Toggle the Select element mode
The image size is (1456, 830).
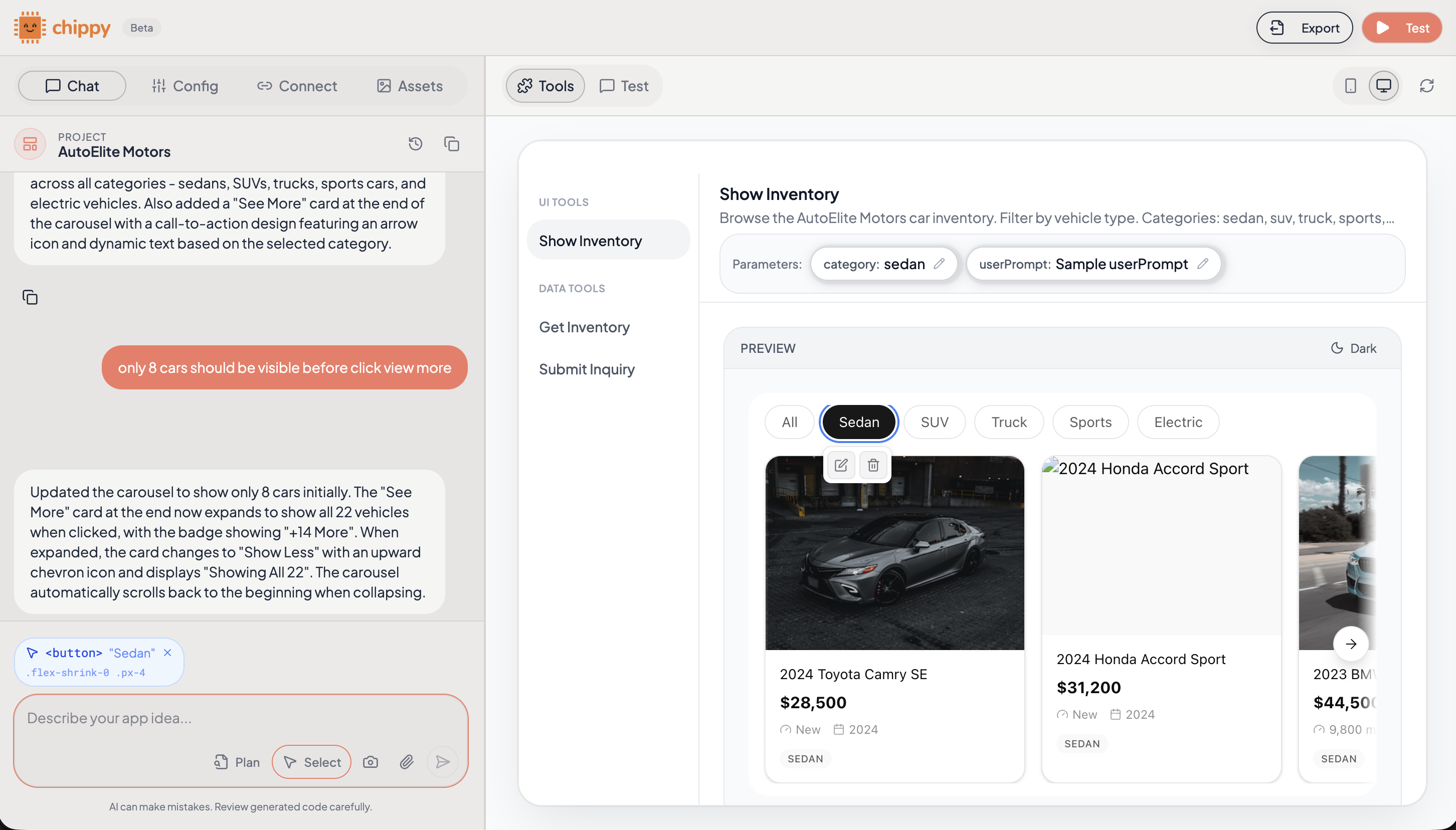pos(311,762)
